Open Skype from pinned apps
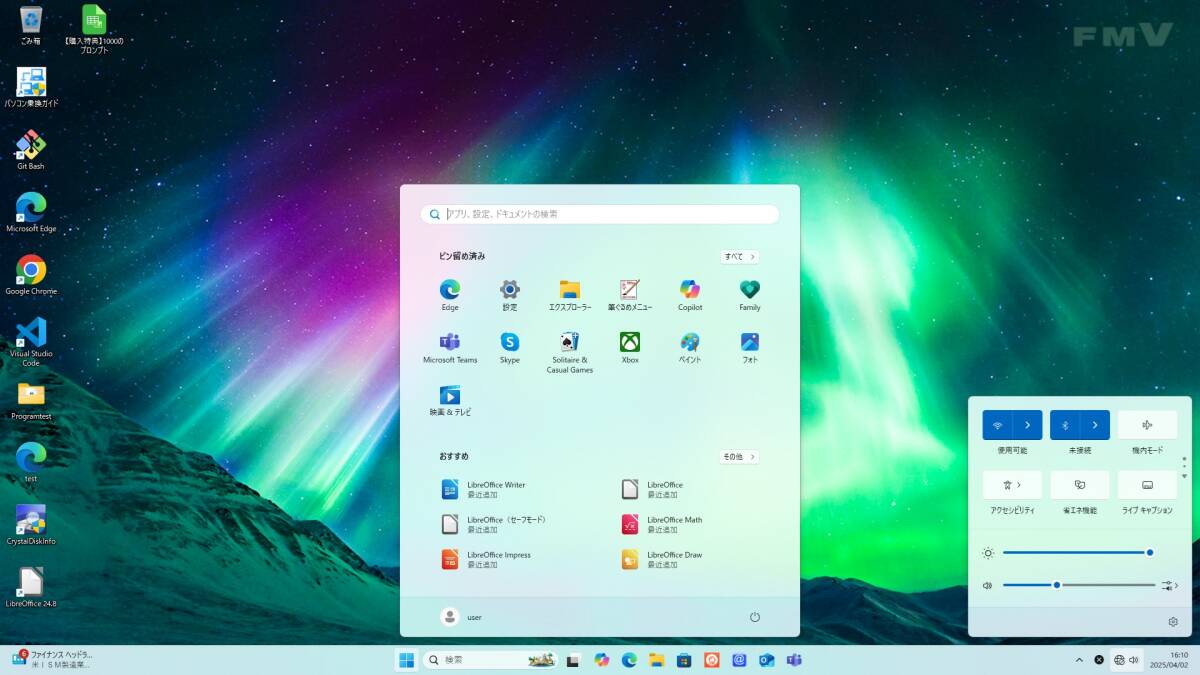The width and height of the screenshot is (1200, 675). pos(510,348)
